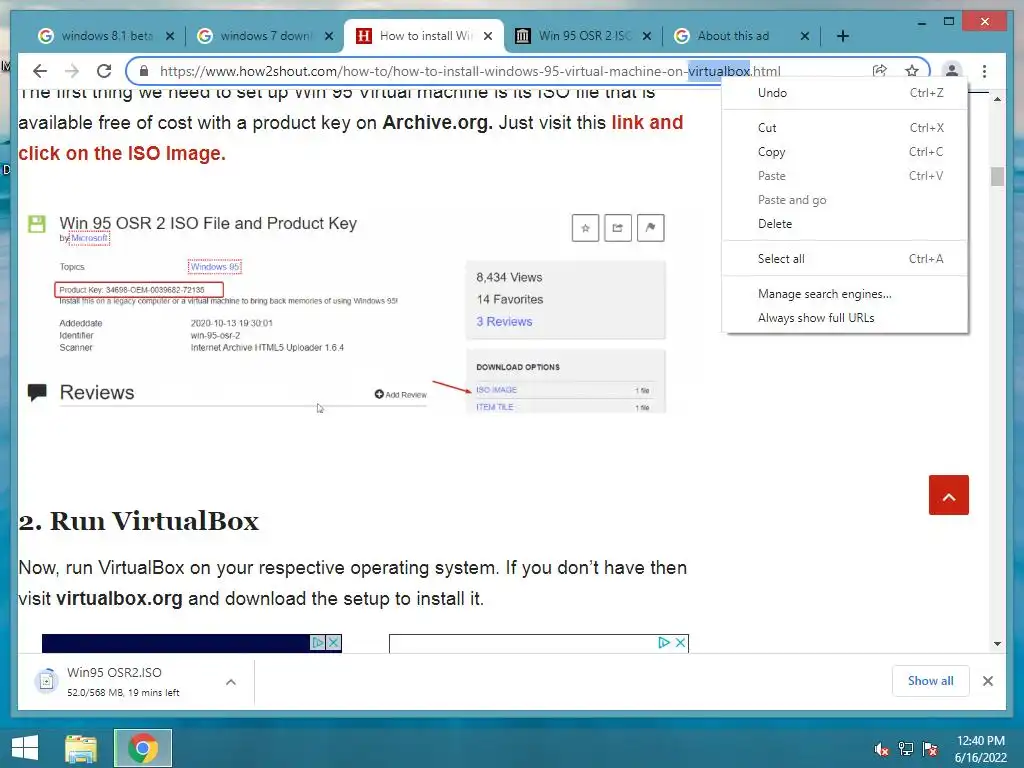The image size is (1024, 768).
Task: Close the 'About this ad' tab
Action: pyautogui.click(x=805, y=36)
